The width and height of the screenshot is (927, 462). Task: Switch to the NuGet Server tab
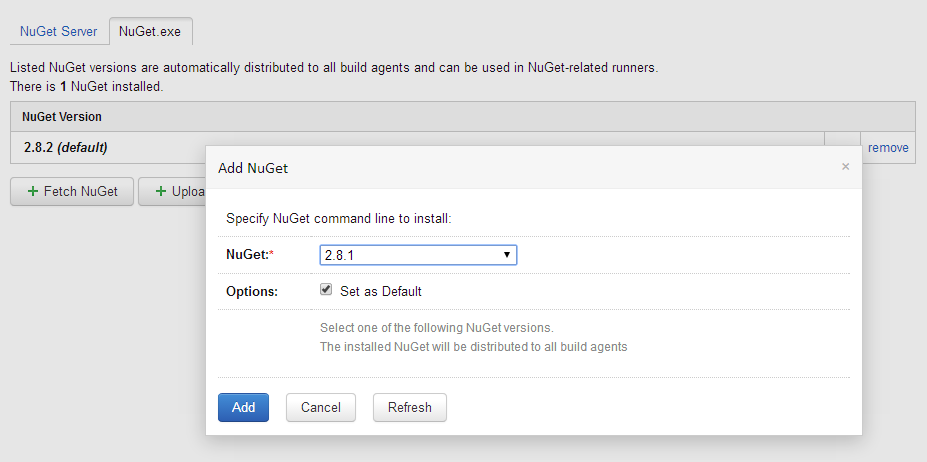(x=59, y=31)
